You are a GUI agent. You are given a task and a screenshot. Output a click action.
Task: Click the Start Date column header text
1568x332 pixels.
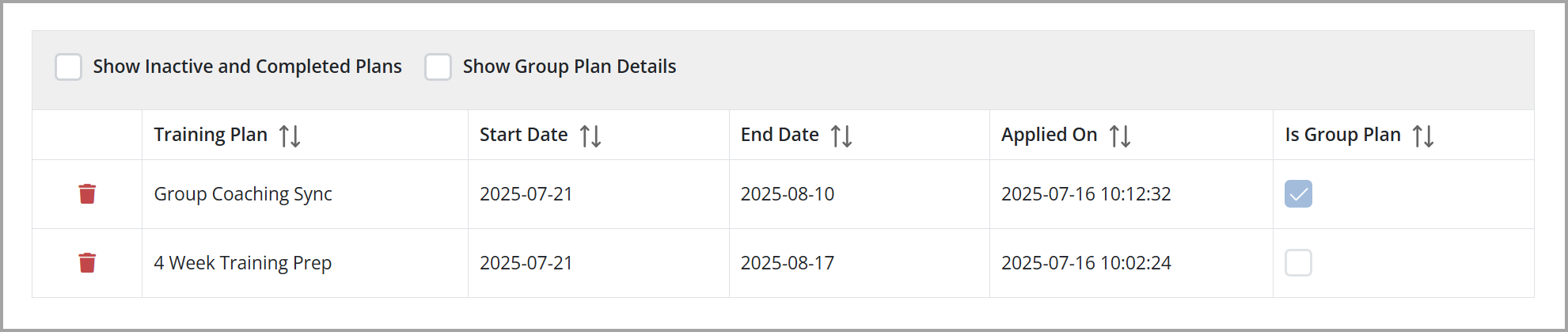point(523,135)
